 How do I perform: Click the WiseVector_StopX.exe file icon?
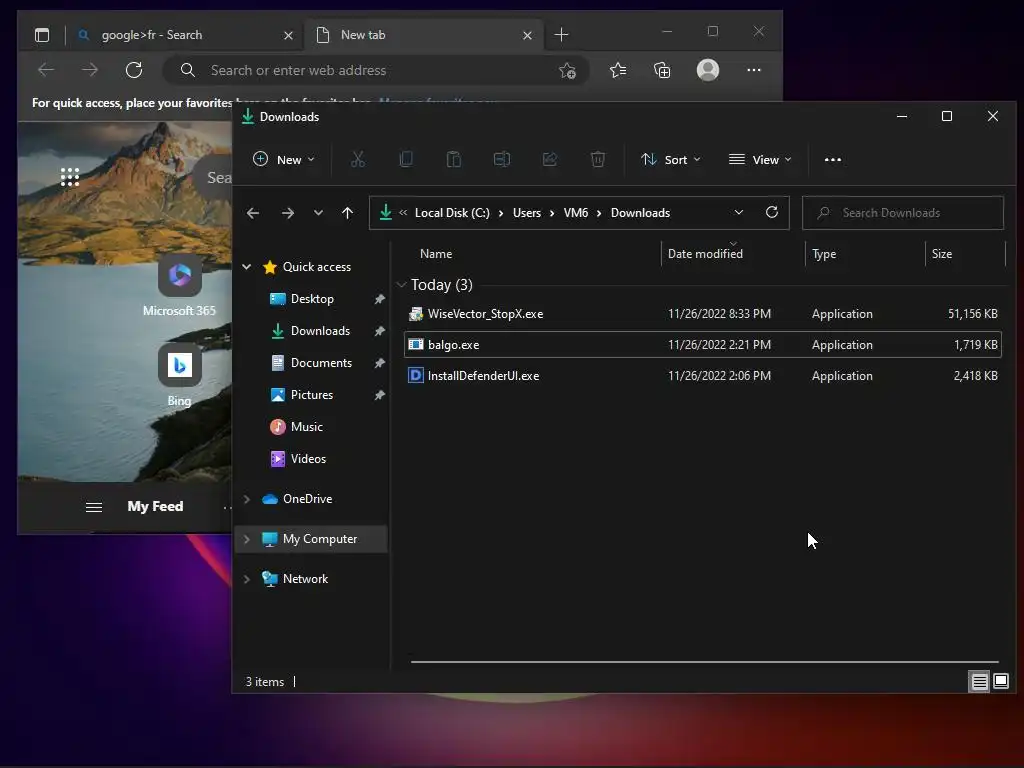[x=416, y=314]
